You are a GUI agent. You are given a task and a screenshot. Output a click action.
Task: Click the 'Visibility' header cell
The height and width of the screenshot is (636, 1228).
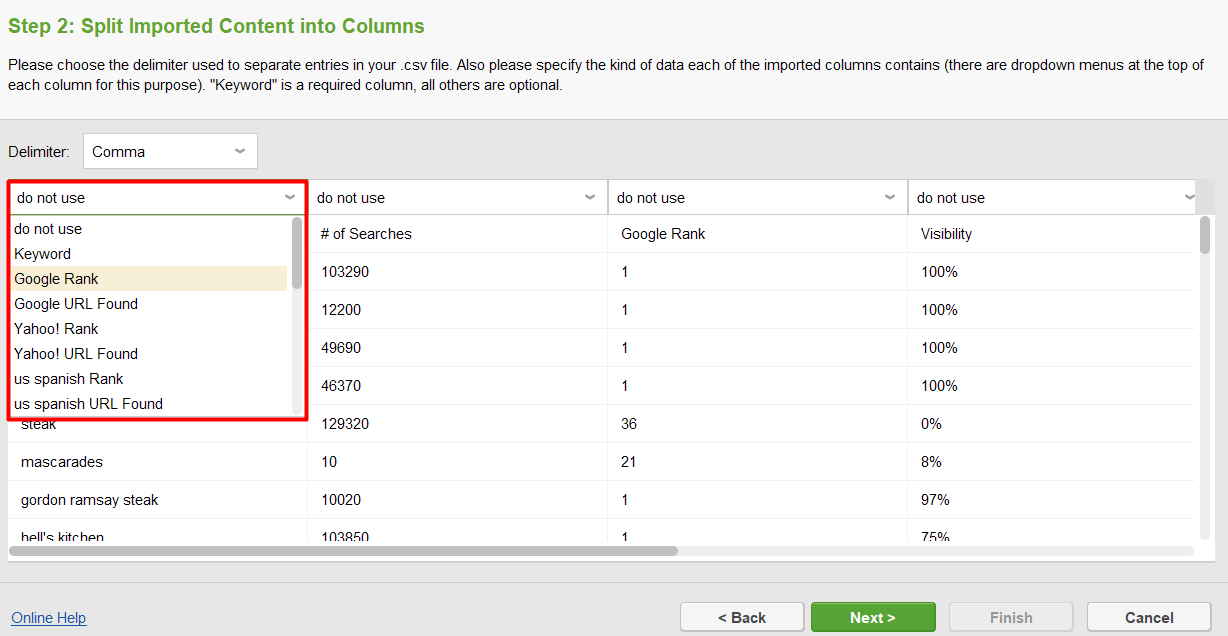coord(1052,234)
